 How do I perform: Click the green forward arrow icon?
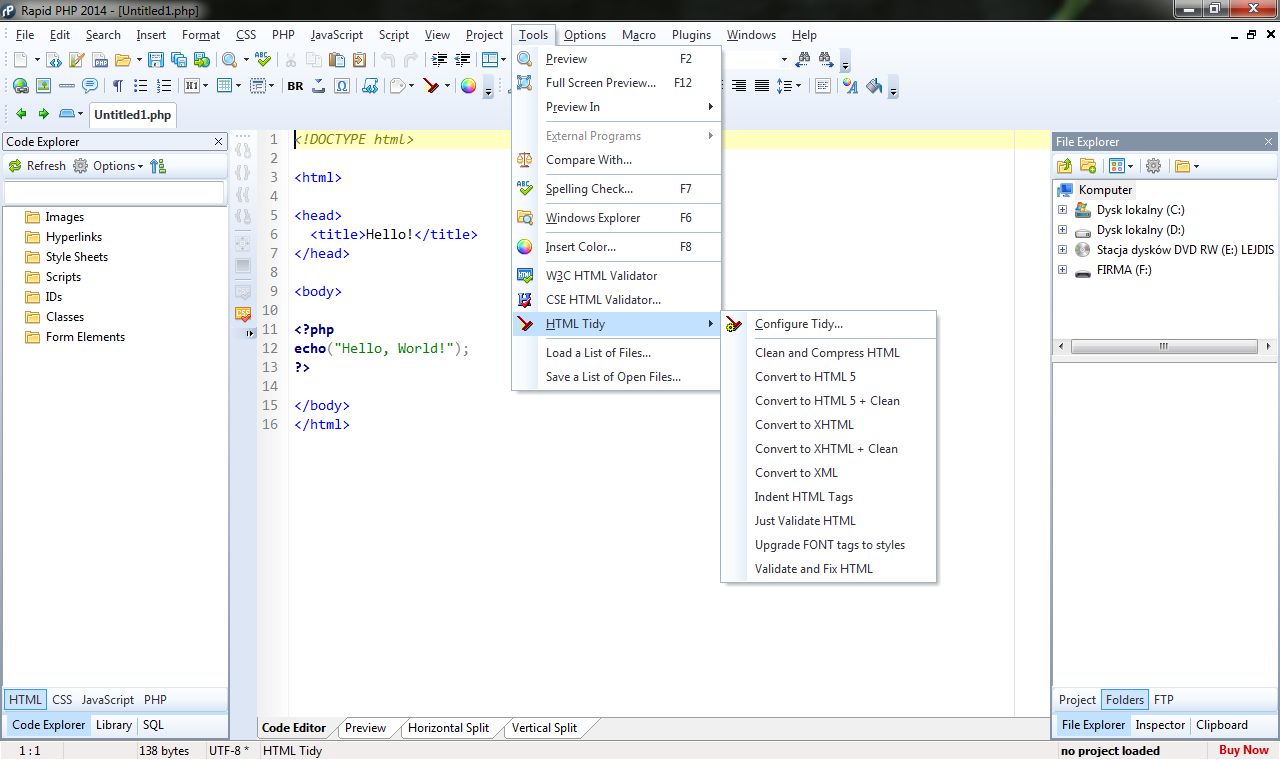(x=43, y=114)
